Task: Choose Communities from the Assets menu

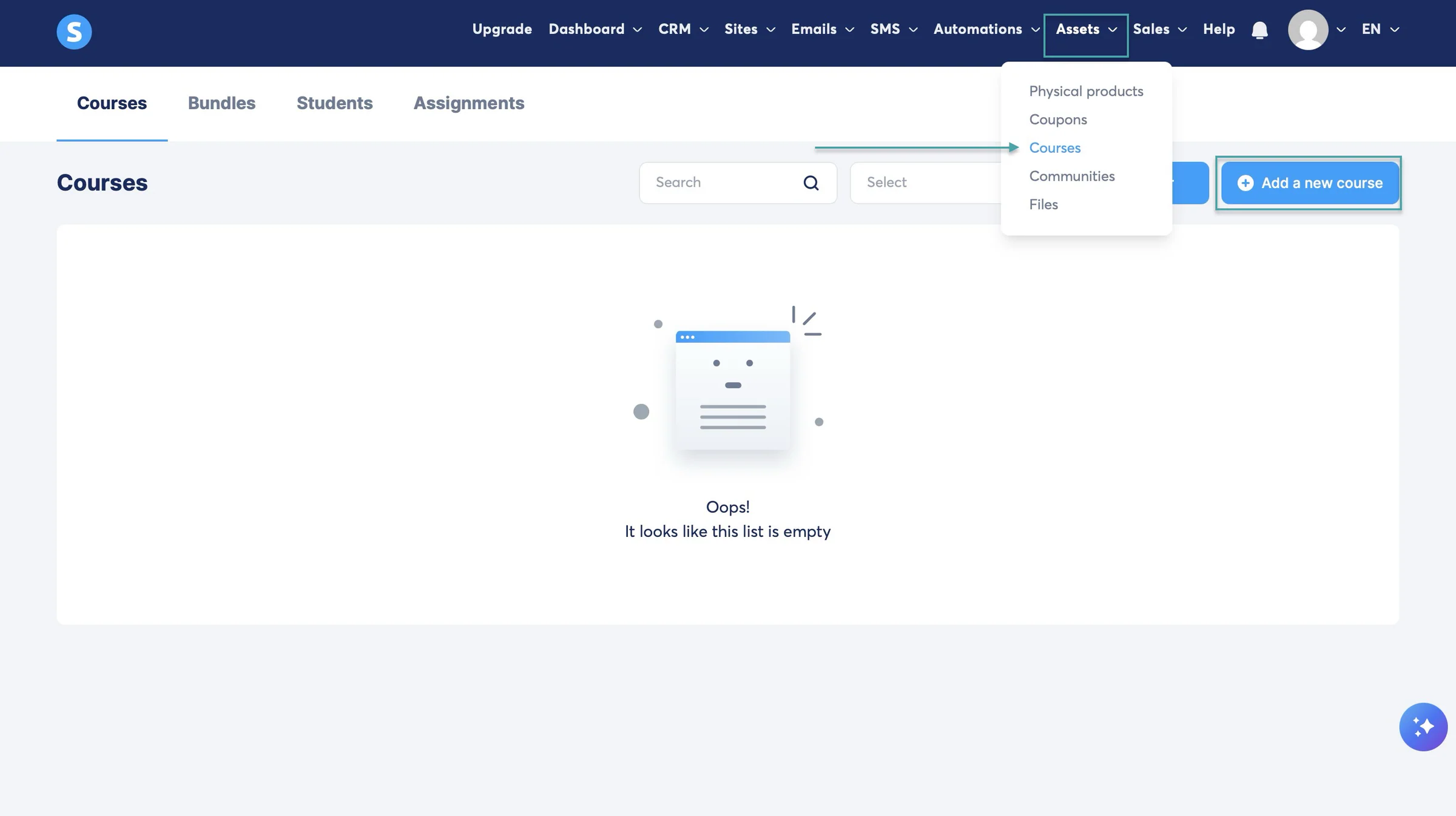Action: pyautogui.click(x=1071, y=176)
